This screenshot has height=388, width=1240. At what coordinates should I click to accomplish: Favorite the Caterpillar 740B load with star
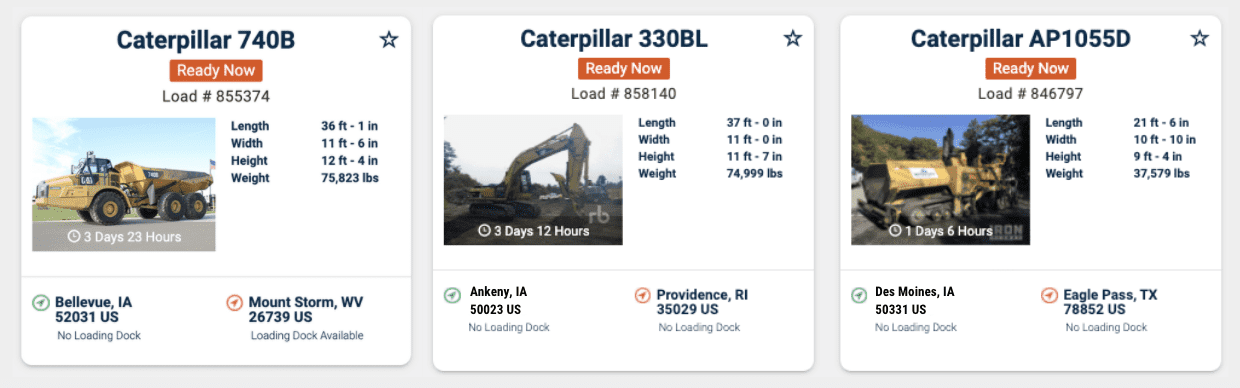(x=389, y=39)
